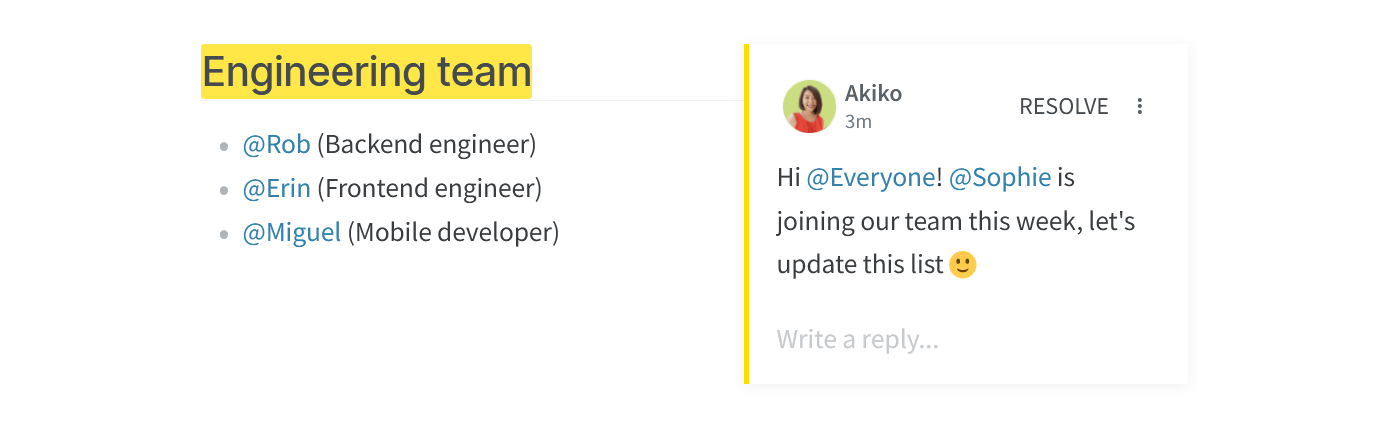Viewport: 1400px width, 430px height.
Task: Click the bullet before @Miguel
Action: pos(224,235)
